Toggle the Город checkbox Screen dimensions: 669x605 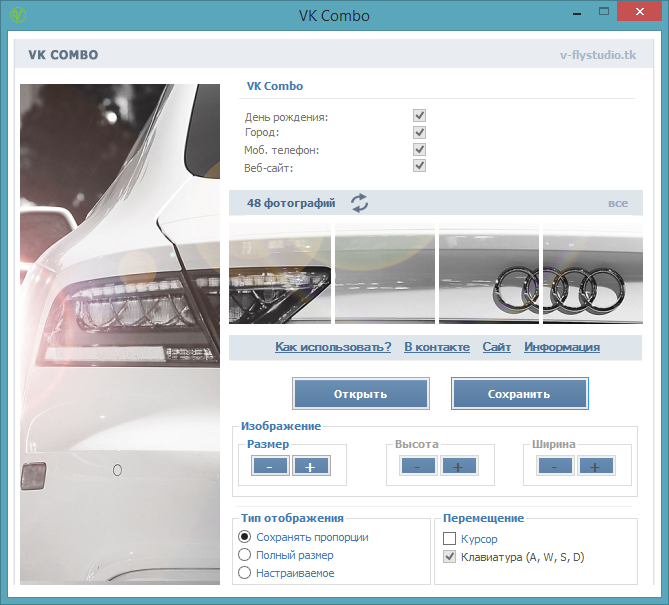coord(419,132)
